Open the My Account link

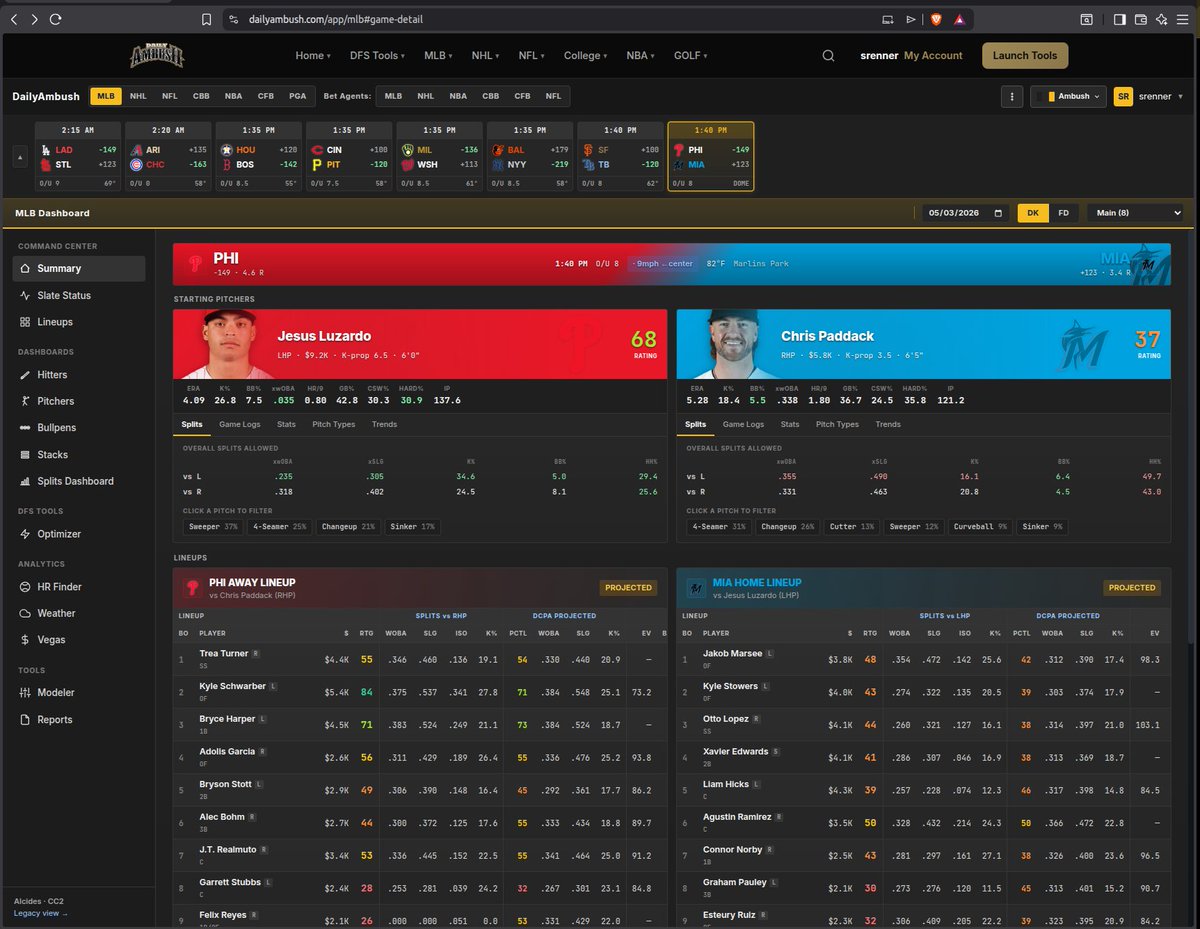pyautogui.click(x=933, y=56)
